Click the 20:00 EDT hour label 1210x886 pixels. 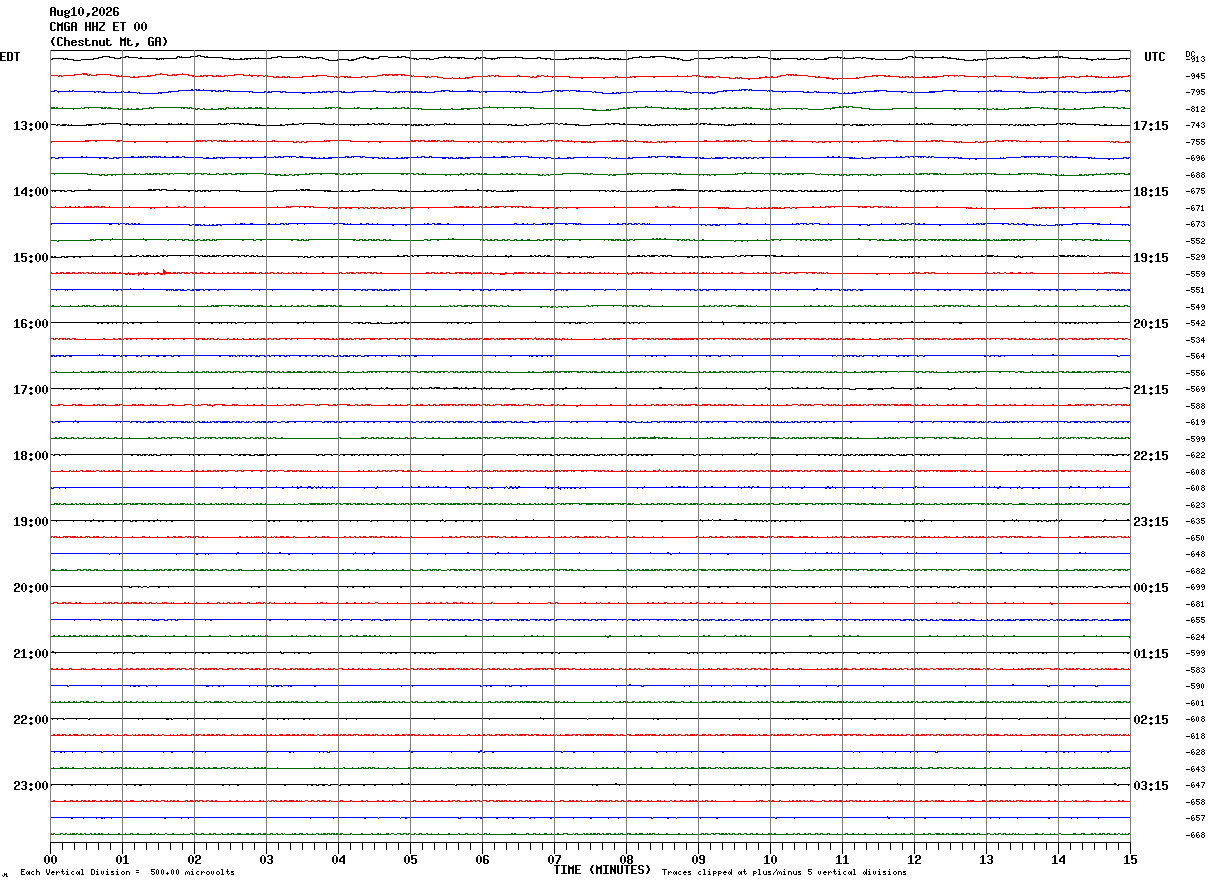coord(30,588)
